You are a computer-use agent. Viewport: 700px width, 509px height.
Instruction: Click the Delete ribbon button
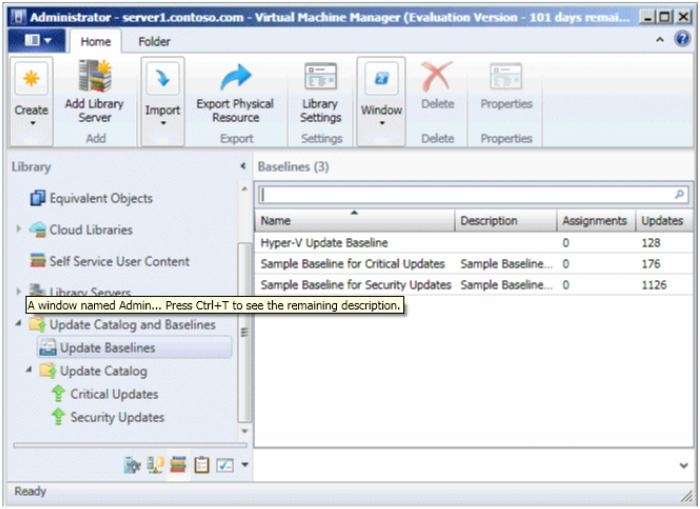pos(438,86)
